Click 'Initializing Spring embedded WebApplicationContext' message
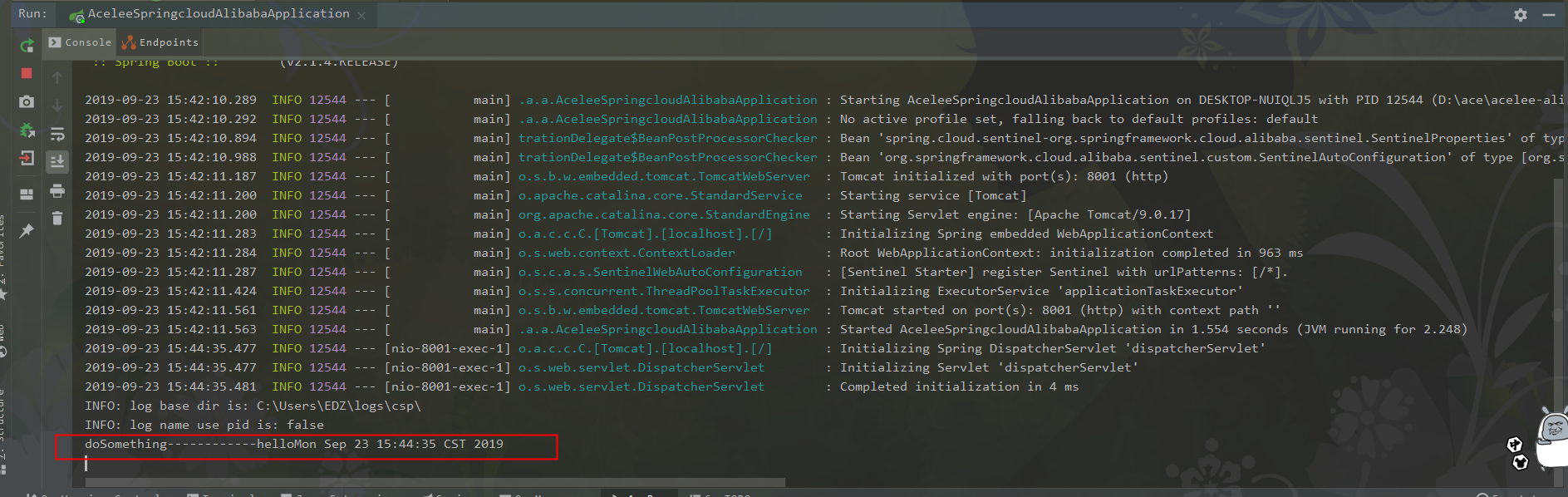Screen dimensions: 1568x497 click(1026, 234)
